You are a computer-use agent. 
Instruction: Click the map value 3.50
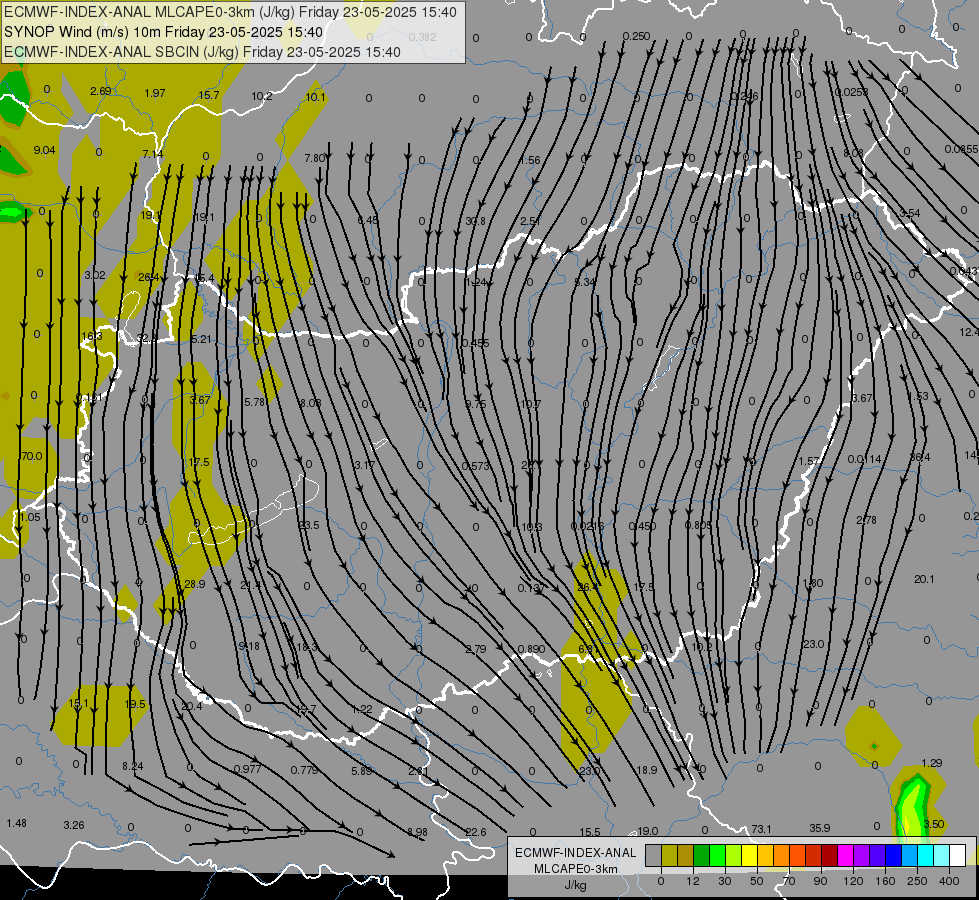click(x=934, y=824)
